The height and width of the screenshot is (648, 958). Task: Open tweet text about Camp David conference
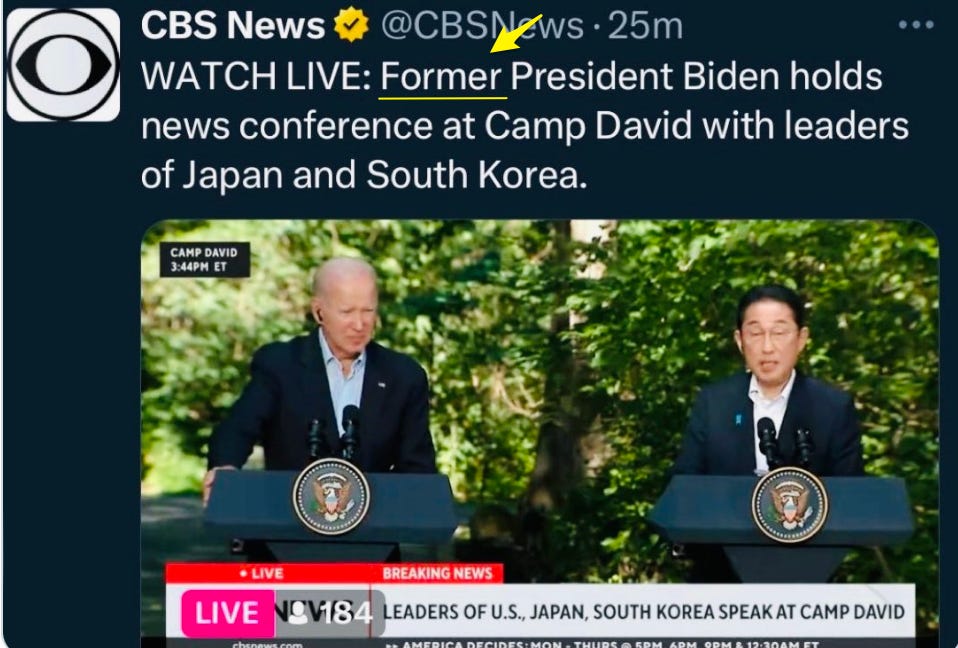coord(525,126)
